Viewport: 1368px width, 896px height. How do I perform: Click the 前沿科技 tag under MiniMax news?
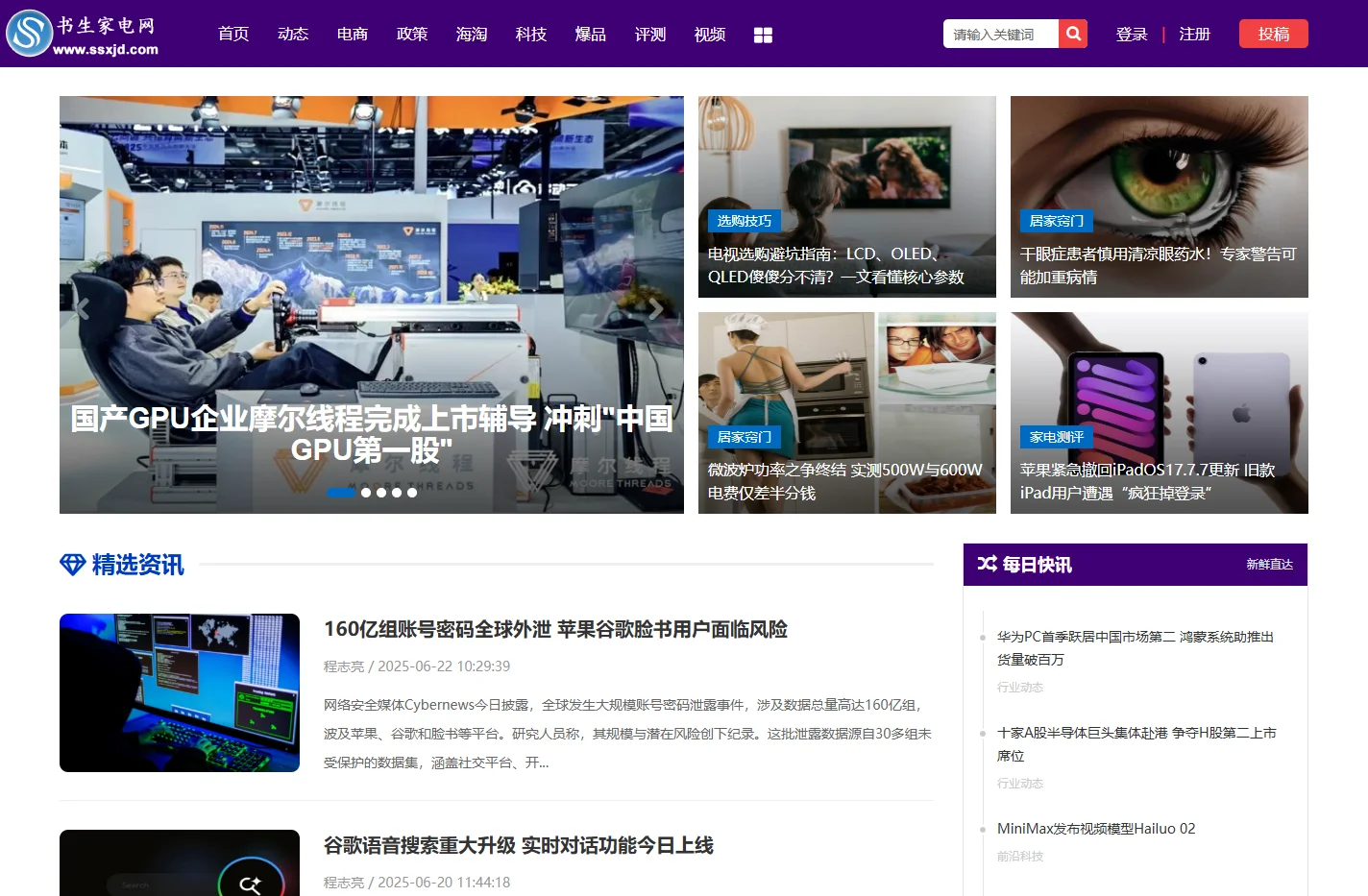(1020, 857)
